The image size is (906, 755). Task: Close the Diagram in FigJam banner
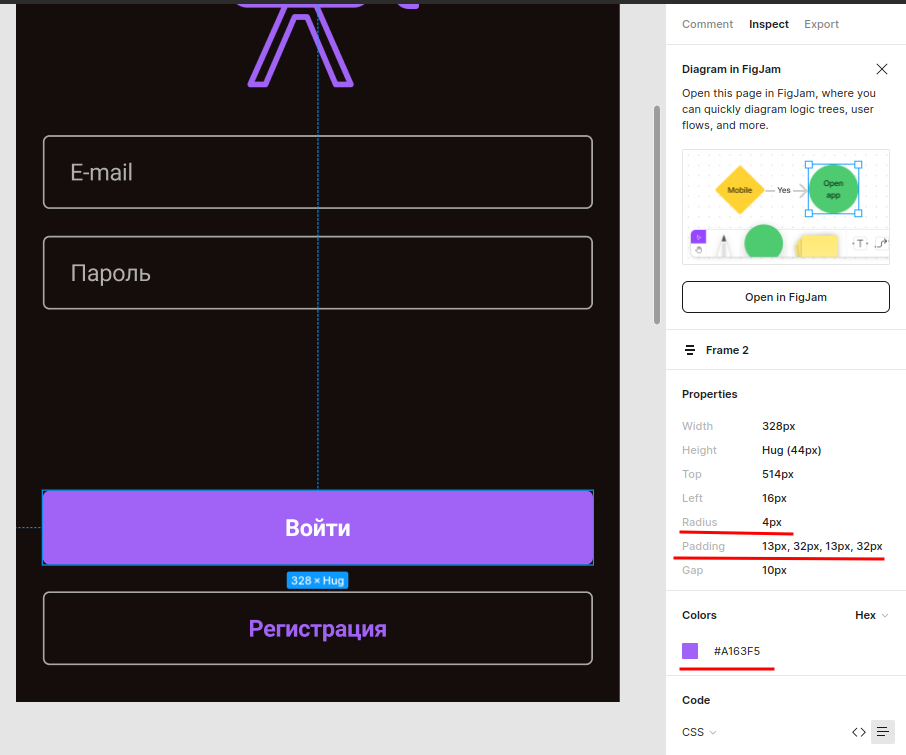pyautogui.click(x=881, y=70)
